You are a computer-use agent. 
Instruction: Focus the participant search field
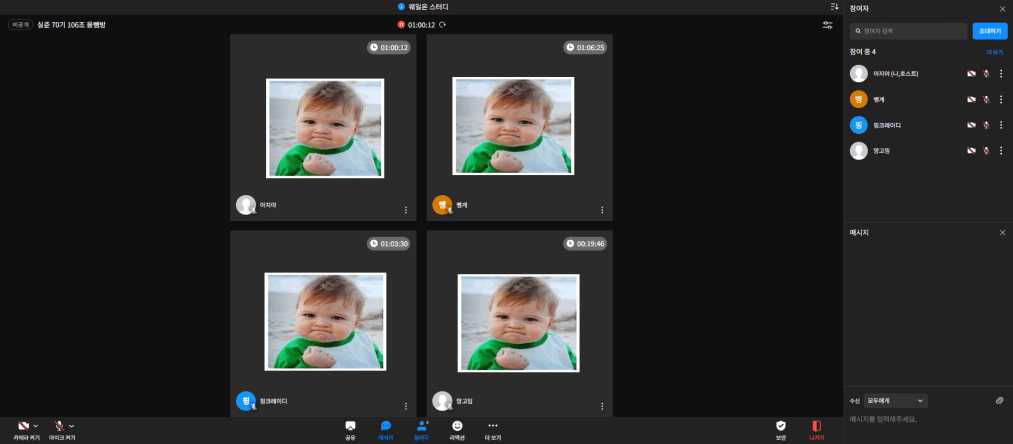pyautogui.click(x=908, y=31)
